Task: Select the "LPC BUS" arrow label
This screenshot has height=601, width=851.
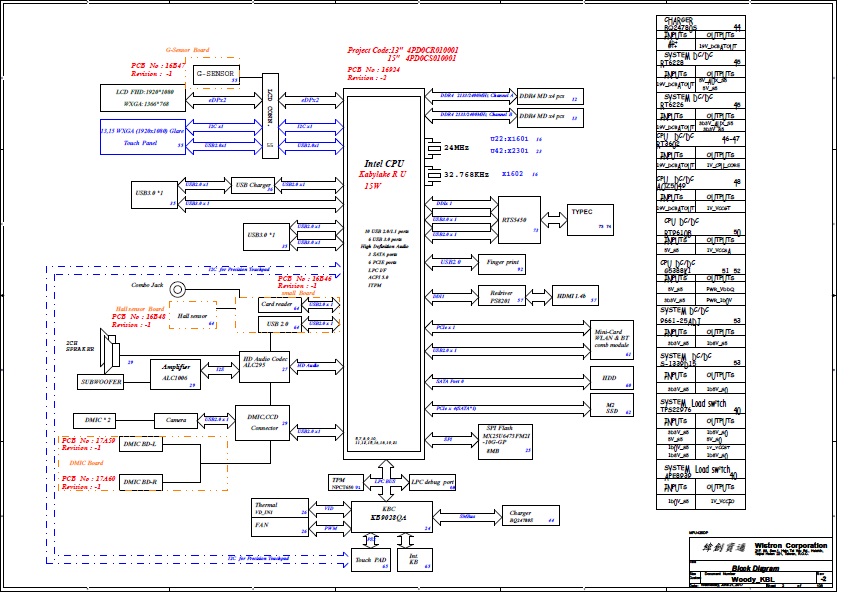Action: pyautogui.click(x=385, y=482)
